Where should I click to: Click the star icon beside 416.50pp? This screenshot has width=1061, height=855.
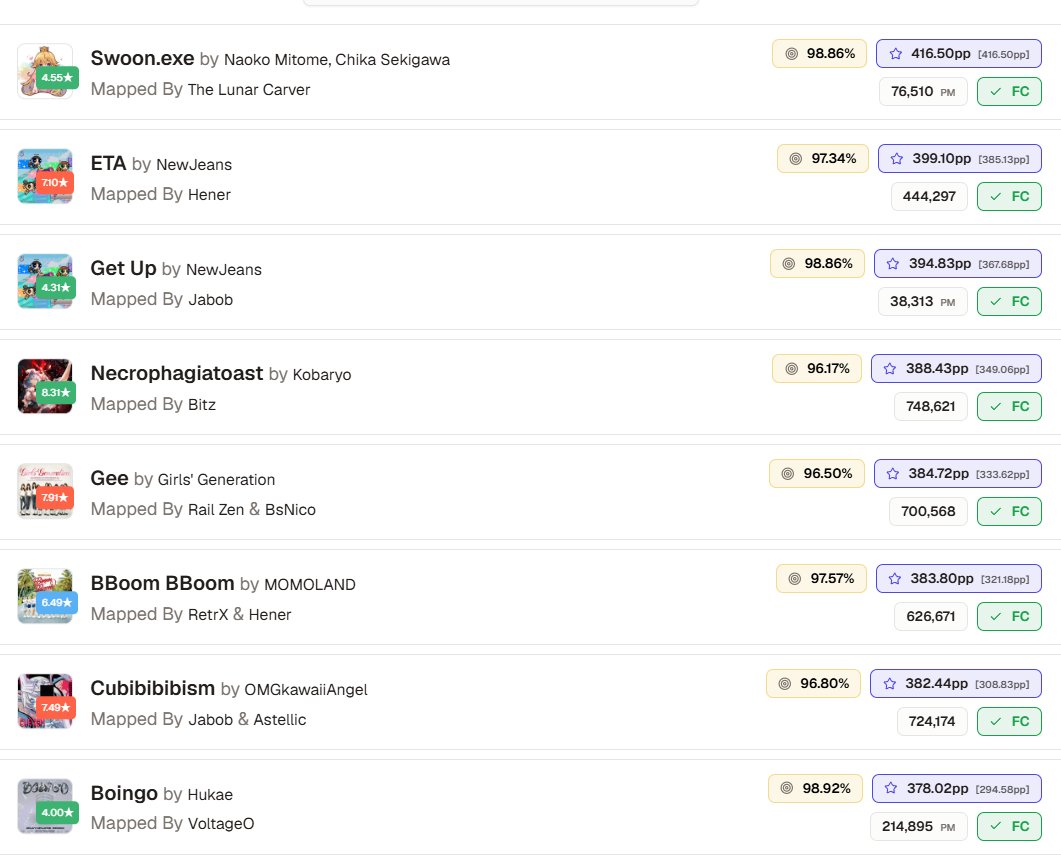895,53
